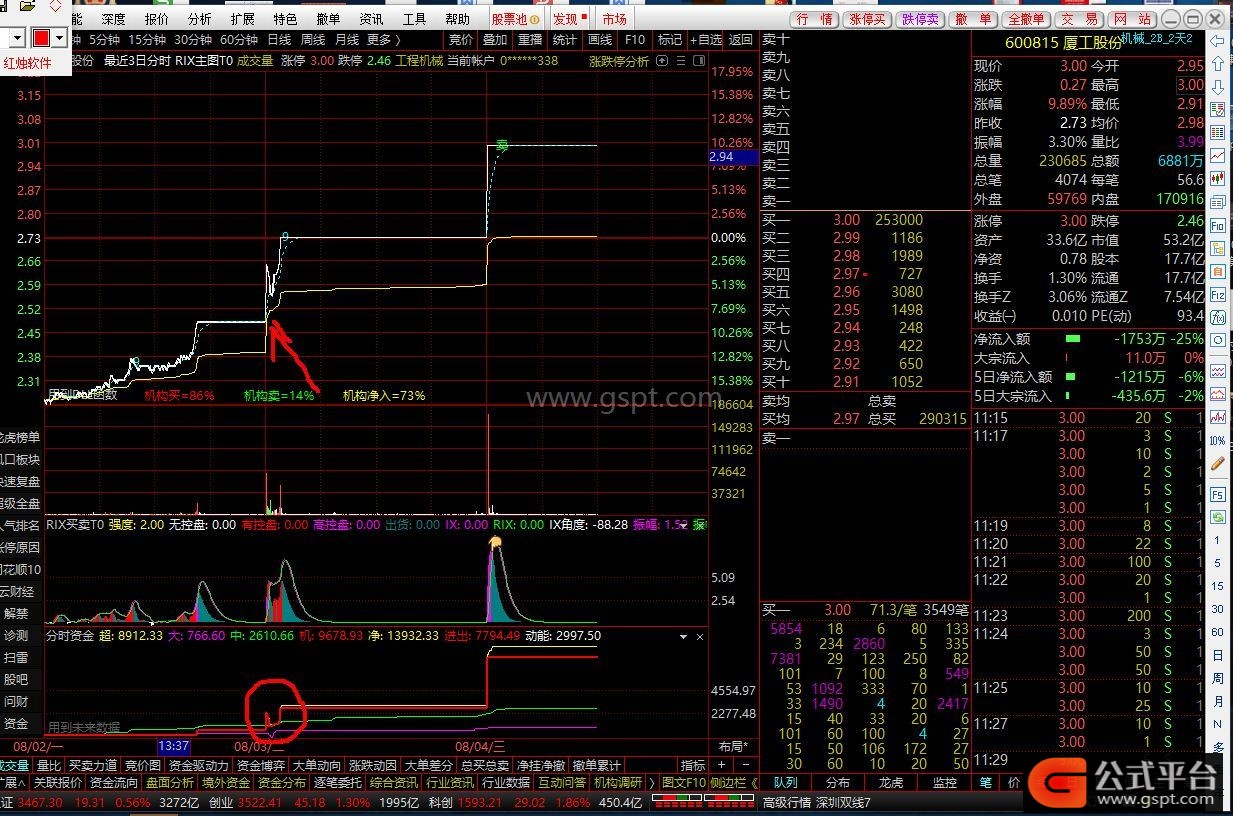This screenshot has width=1233, height=816.
Task: Click the 10% sidebar icon
Action: point(1217,440)
